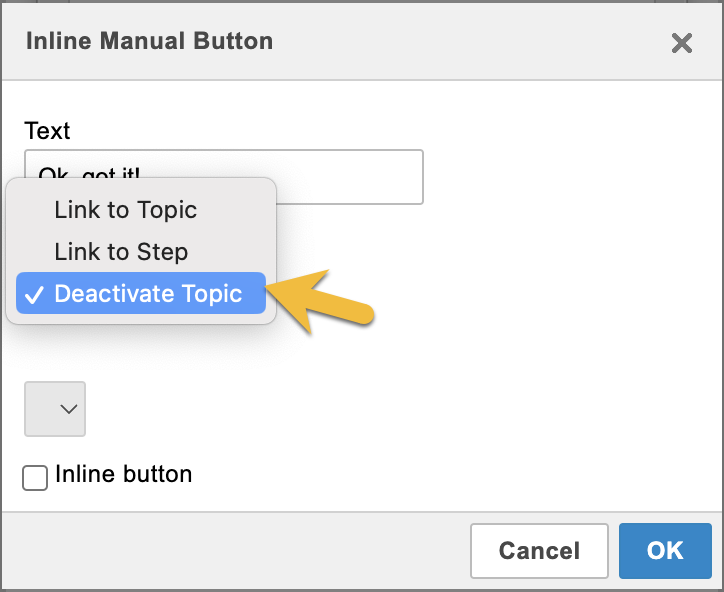Viewport: 724px width, 592px height.
Task: Click the "Inline button" checkbox label
Action: coord(124,474)
